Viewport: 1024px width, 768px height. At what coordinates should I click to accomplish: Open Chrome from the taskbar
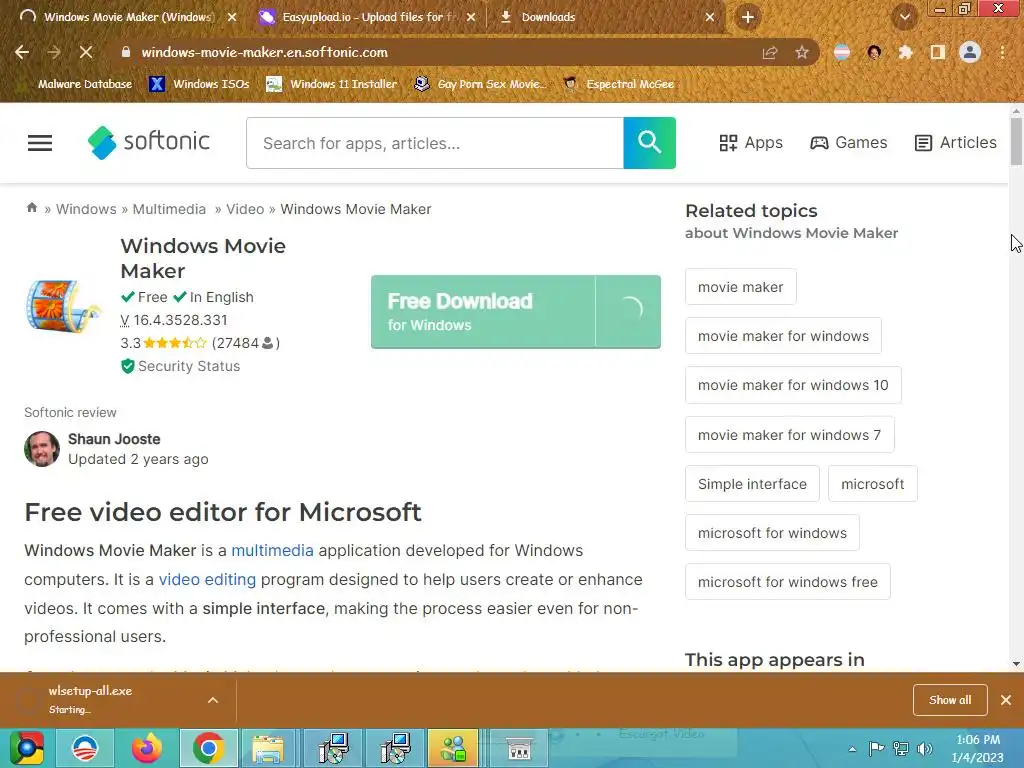pyautogui.click(x=208, y=748)
